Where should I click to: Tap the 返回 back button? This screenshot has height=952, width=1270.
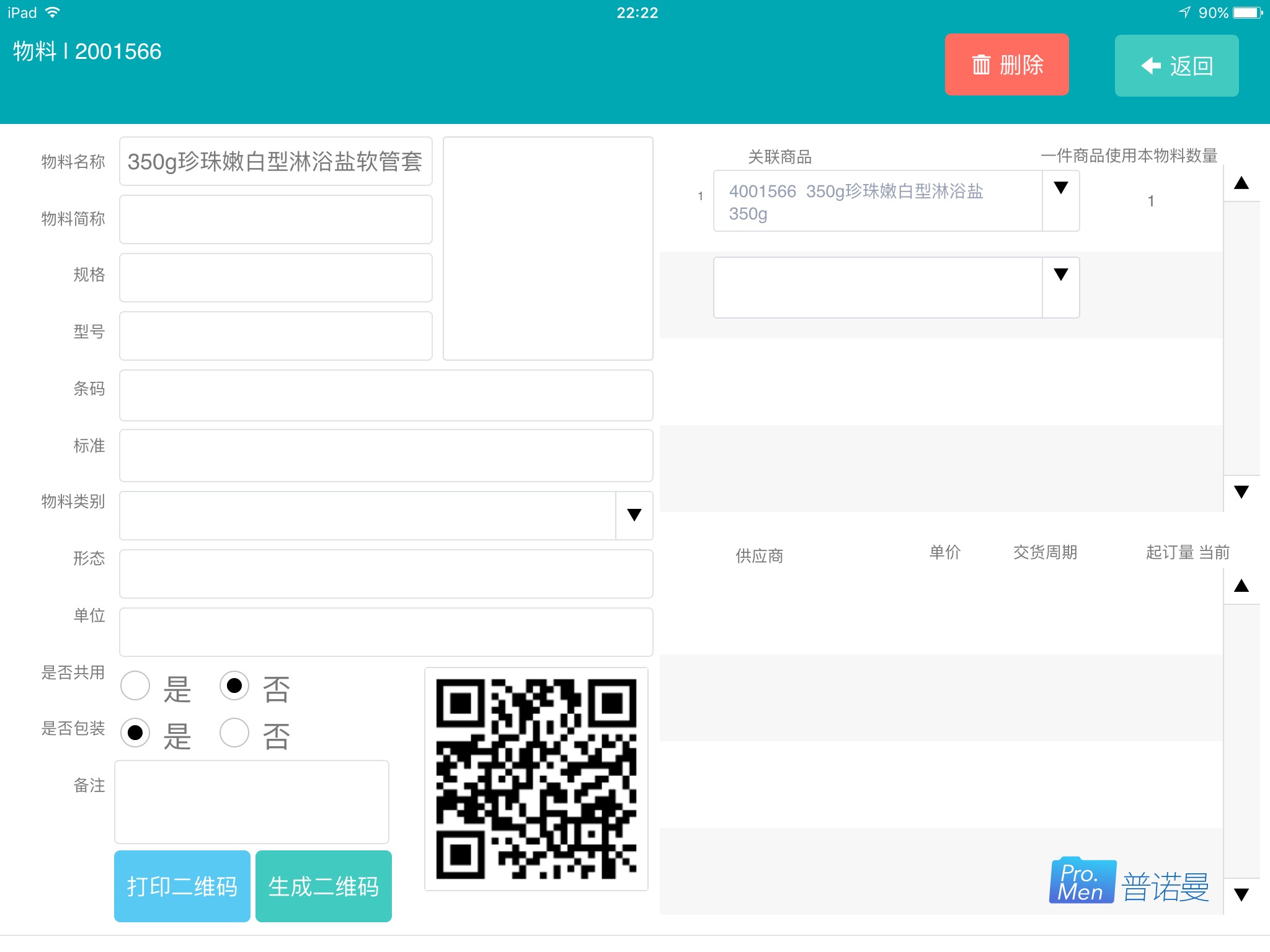coord(1176,65)
